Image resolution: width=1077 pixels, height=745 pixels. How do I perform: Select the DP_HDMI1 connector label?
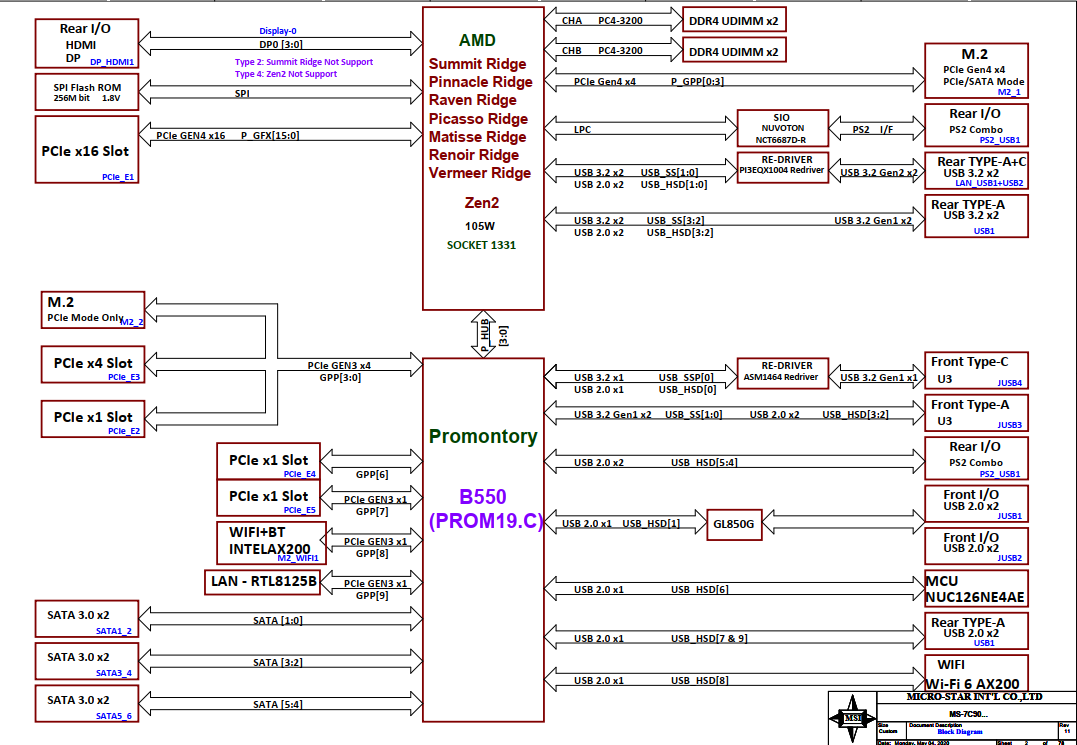coord(112,62)
